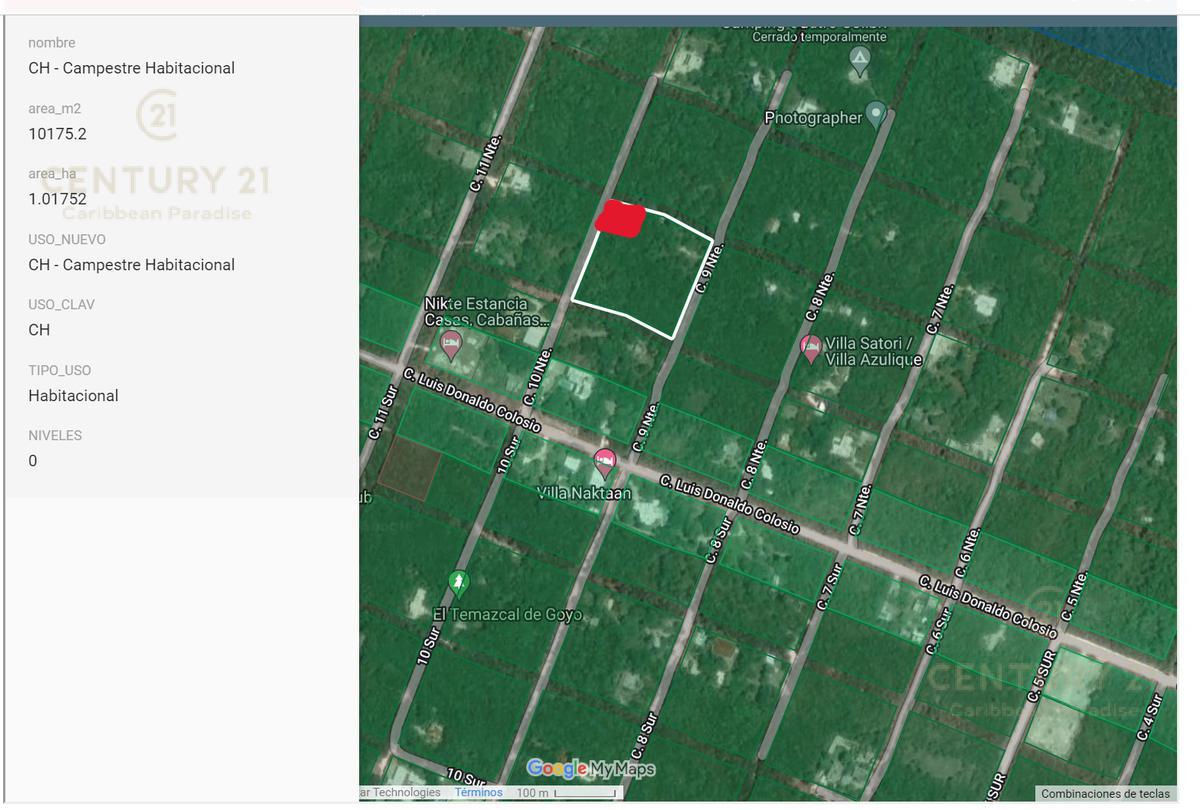Click the red marker on the plot
This screenshot has height=810, width=1200.
(620, 219)
